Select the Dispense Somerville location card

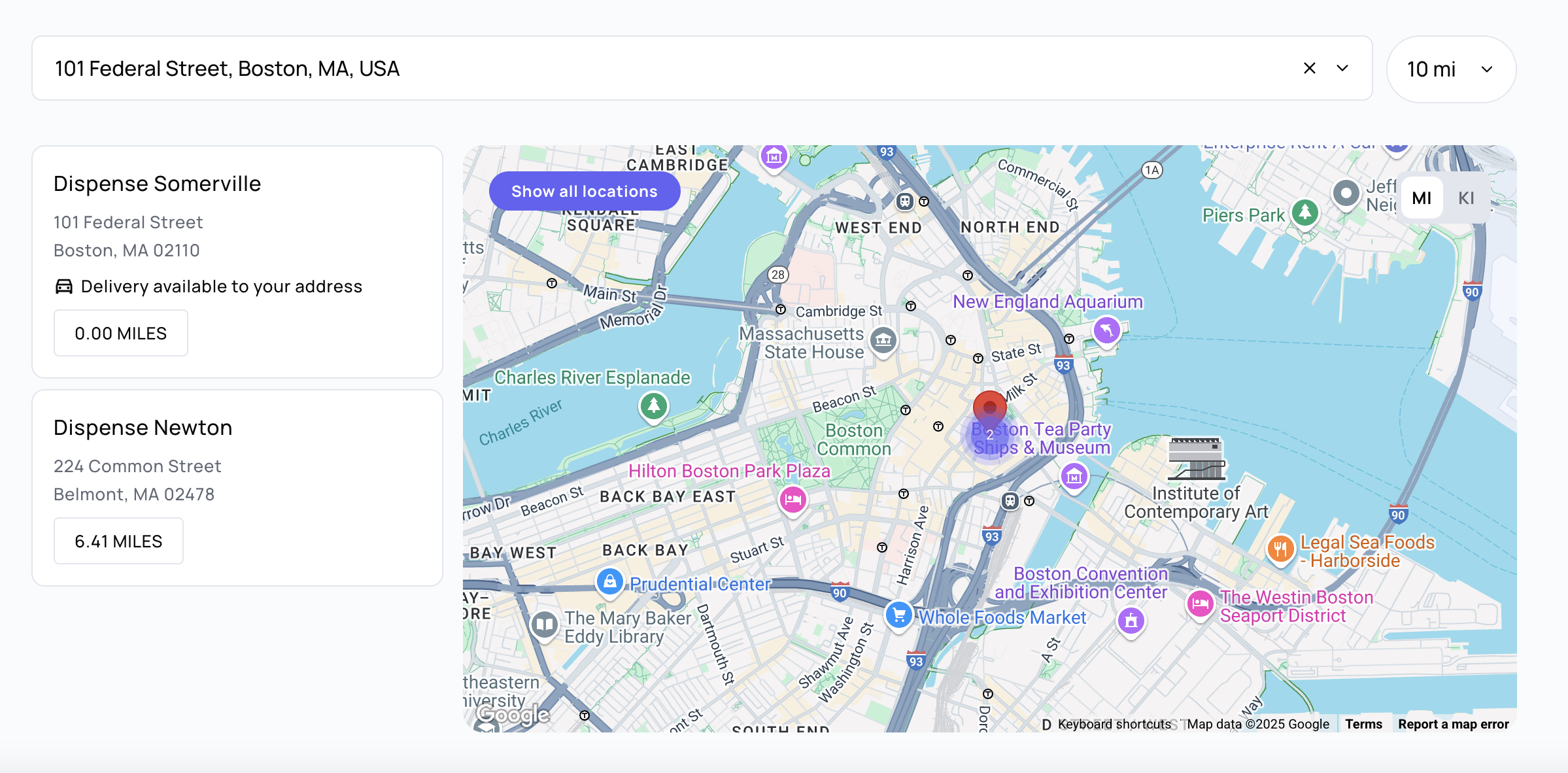point(237,262)
